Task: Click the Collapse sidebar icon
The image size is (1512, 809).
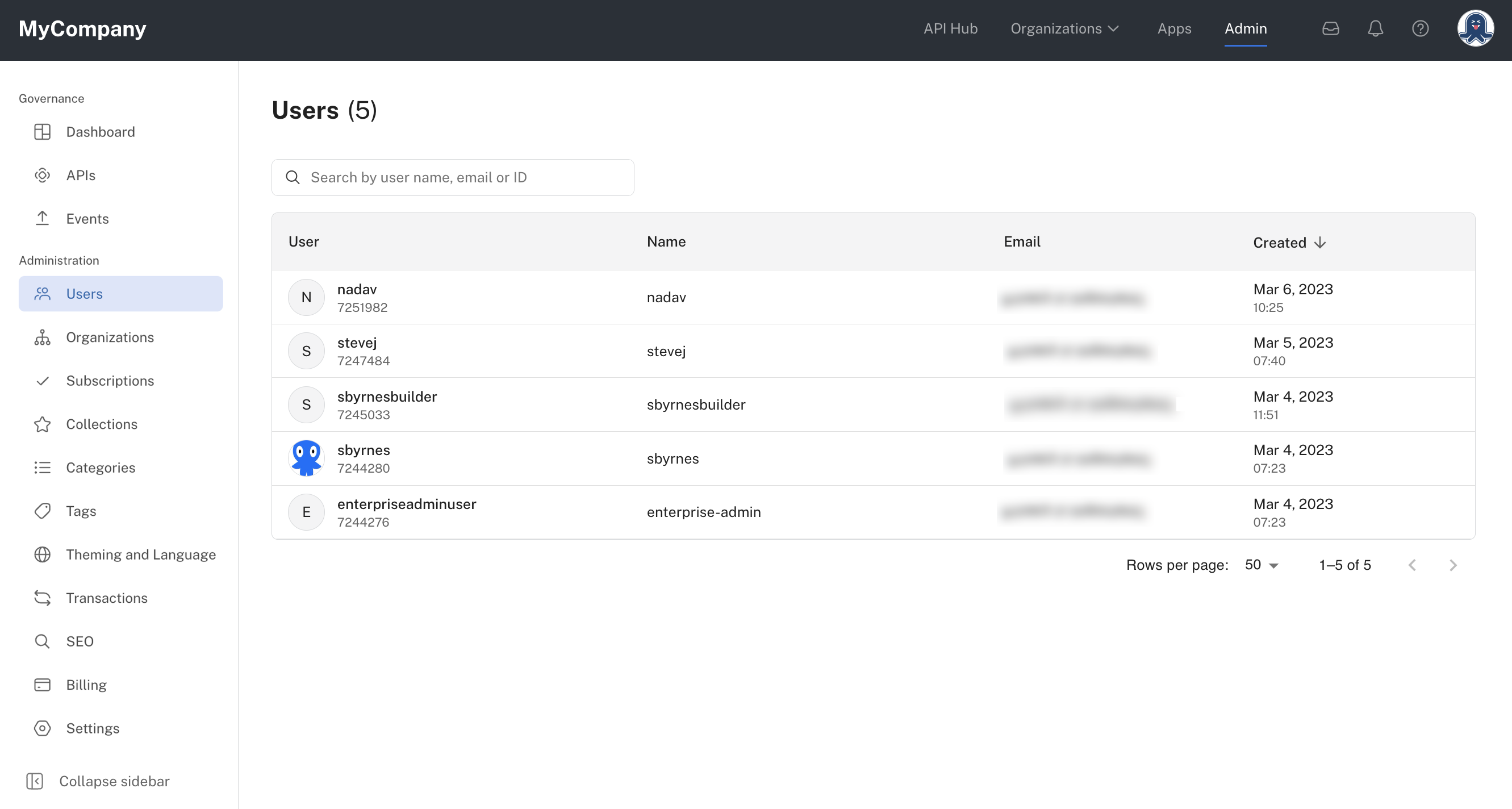Action: (35, 781)
